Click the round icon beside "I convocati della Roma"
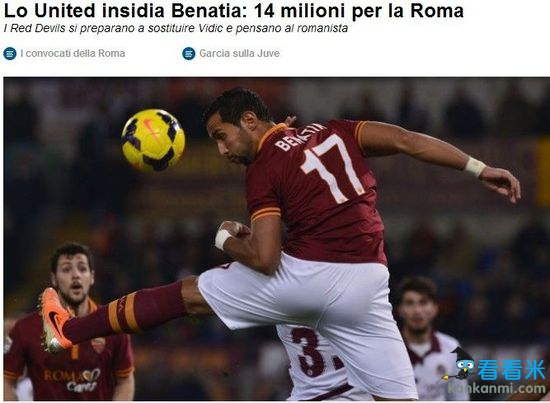550x403 pixels. (10, 54)
